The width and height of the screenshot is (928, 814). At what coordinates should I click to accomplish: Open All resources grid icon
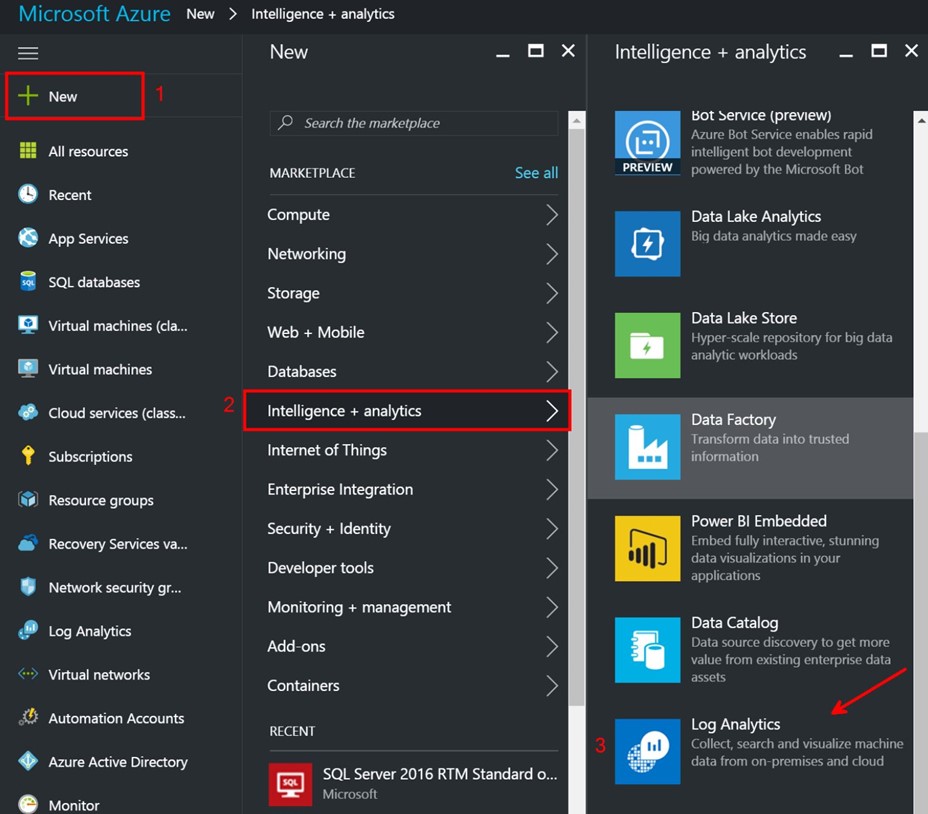pyautogui.click(x=28, y=150)
